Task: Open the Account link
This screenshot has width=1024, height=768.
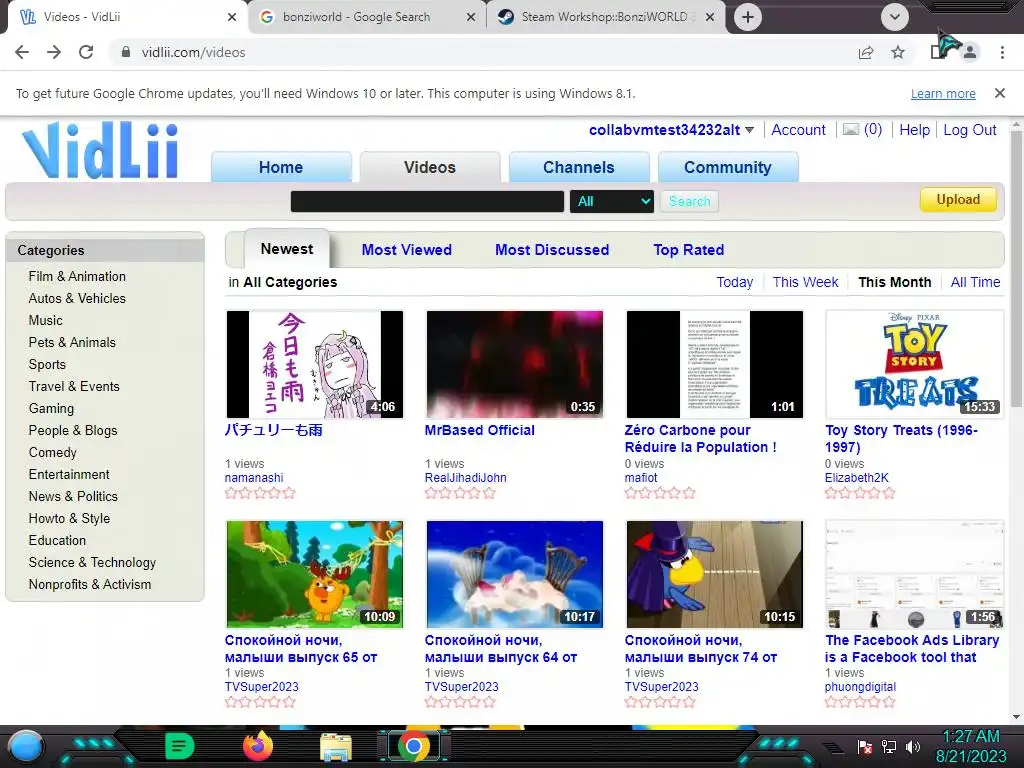Action: pyautogui.click(x=798, y=130)
